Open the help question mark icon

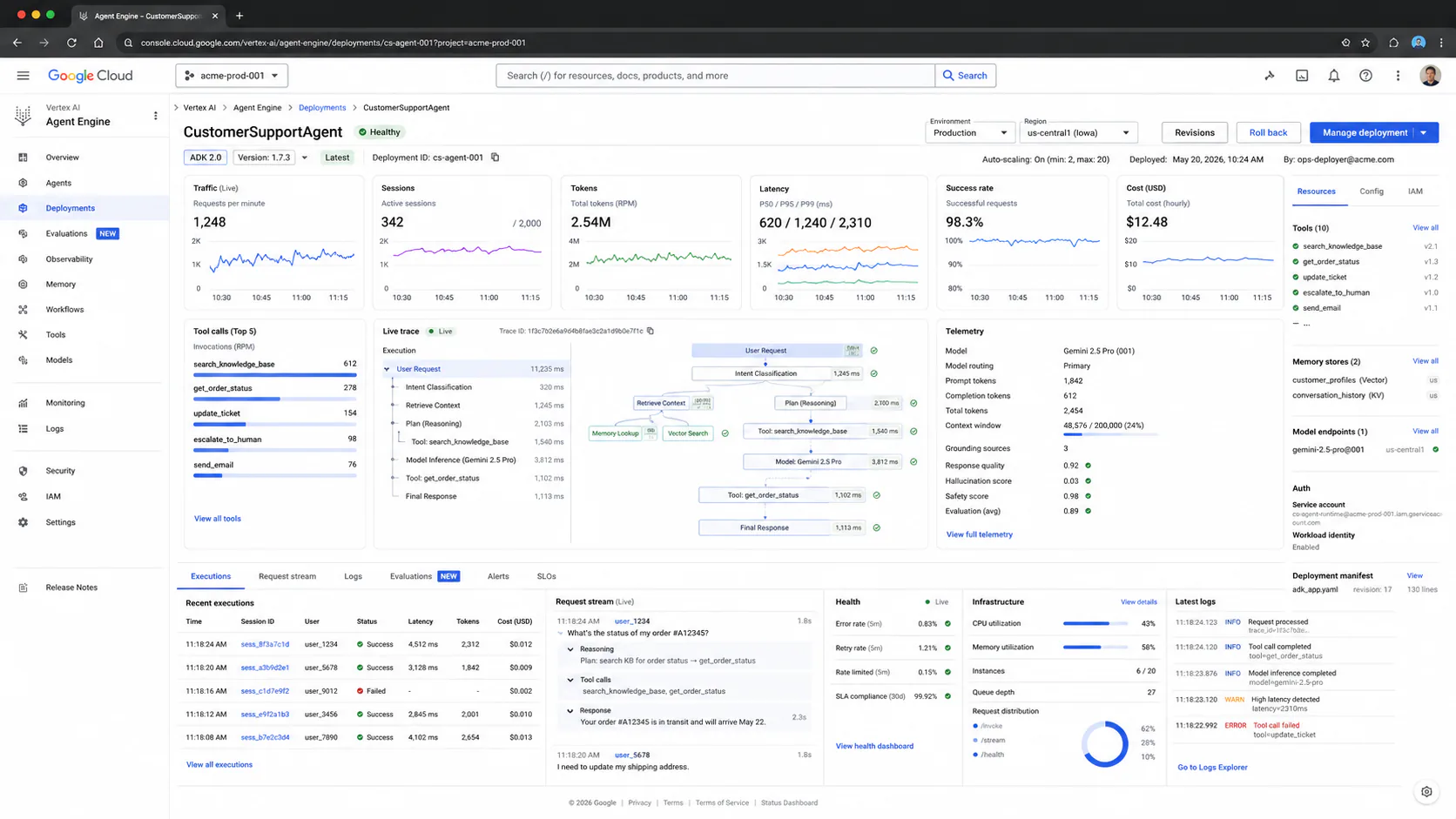pyautogui.click(x=1365, y=76)
